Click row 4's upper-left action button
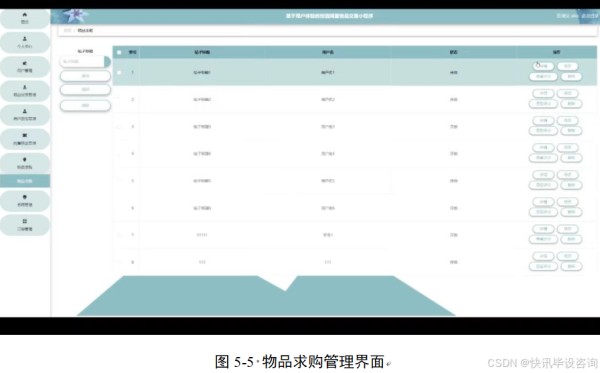600x373 pixels. [x=543, y=148]
